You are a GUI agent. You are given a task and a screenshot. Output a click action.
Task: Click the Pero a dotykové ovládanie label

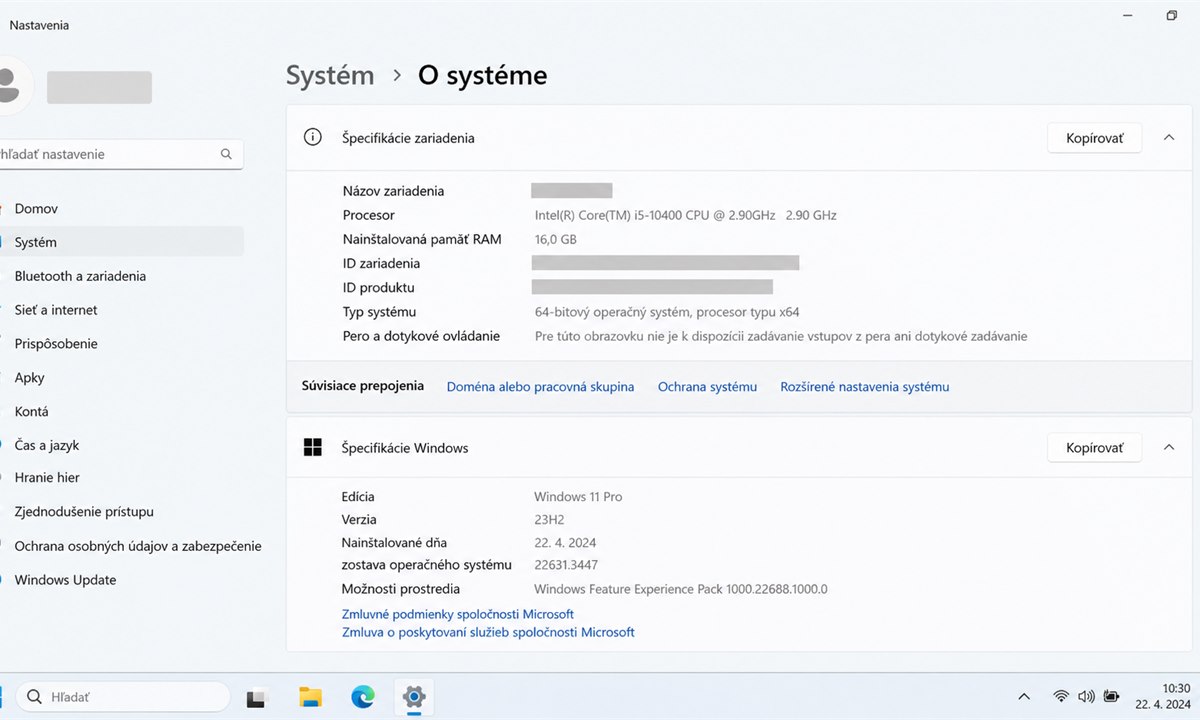421,336
